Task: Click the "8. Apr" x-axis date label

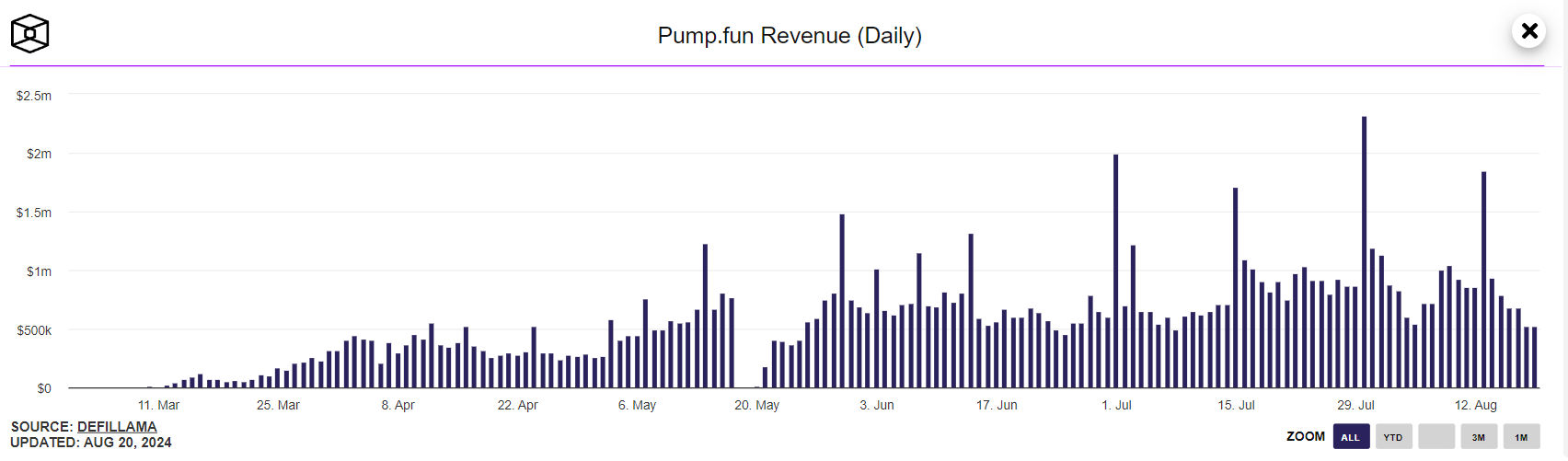Action: [x=398, y=405]
